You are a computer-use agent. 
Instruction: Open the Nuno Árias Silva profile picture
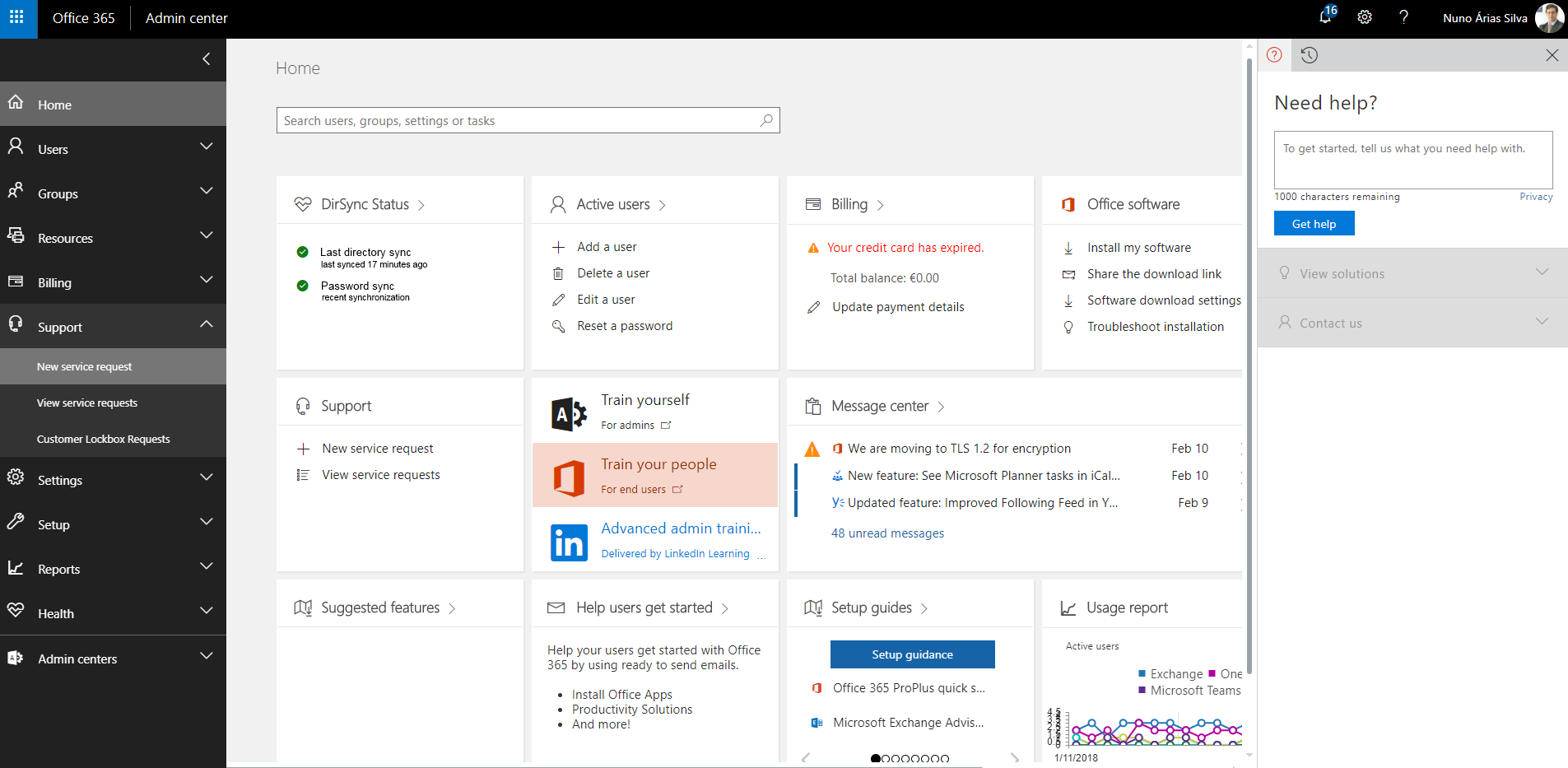[1550, 18]
